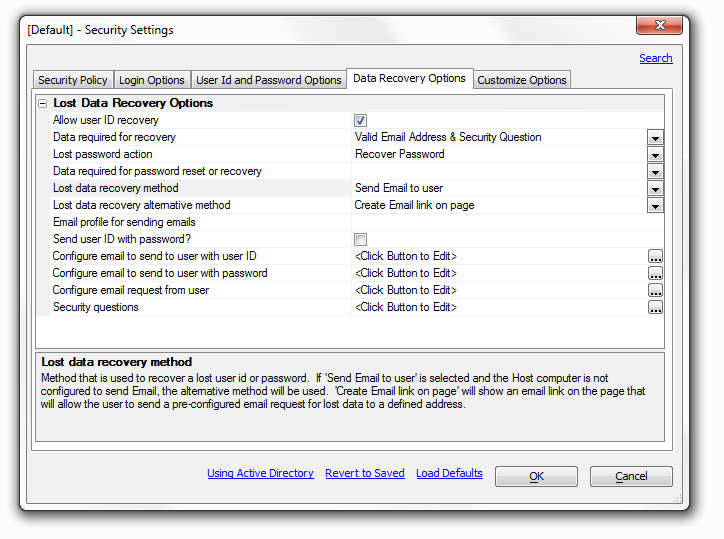Click the Revert to Saved link
Screen dimensions: 724x539
365,473
